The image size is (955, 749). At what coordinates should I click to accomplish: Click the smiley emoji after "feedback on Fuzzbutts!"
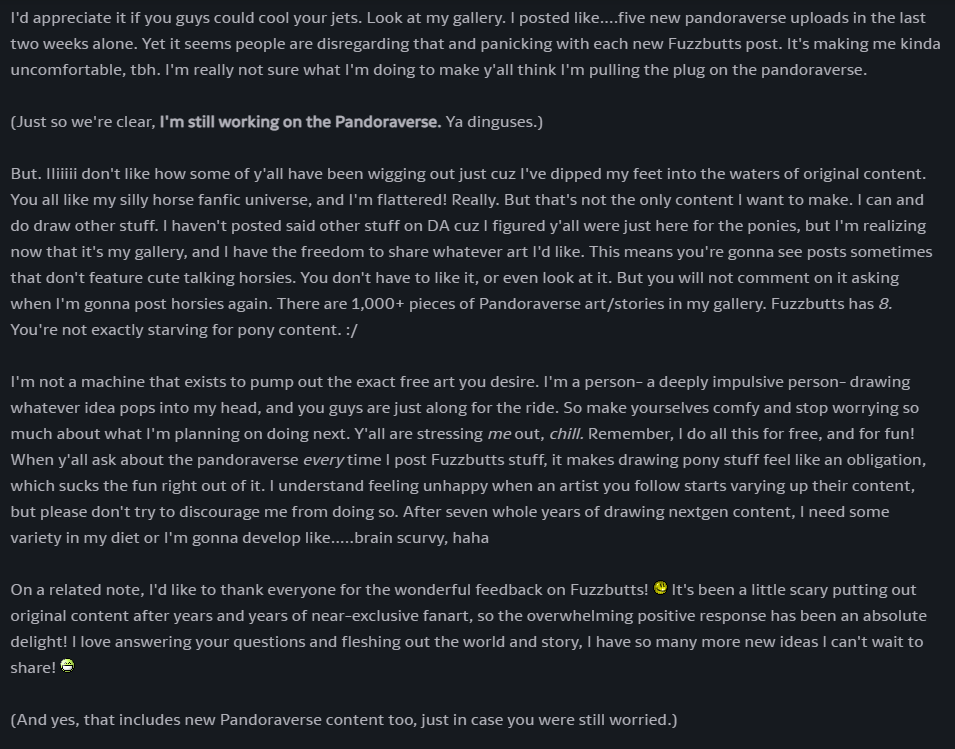(x=660, y=588)
